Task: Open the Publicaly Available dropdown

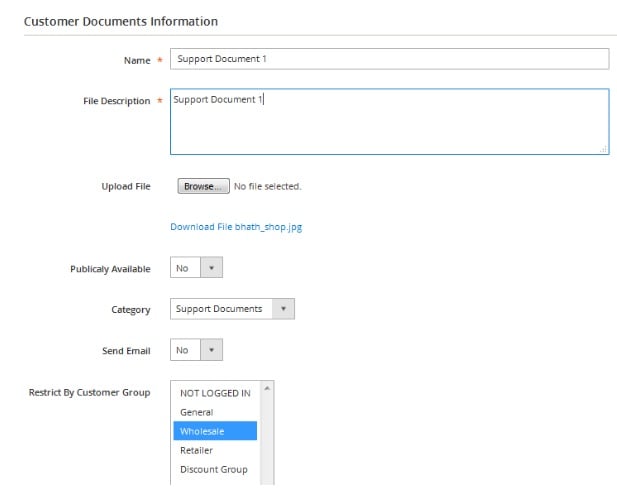Action: pos(196,268)
